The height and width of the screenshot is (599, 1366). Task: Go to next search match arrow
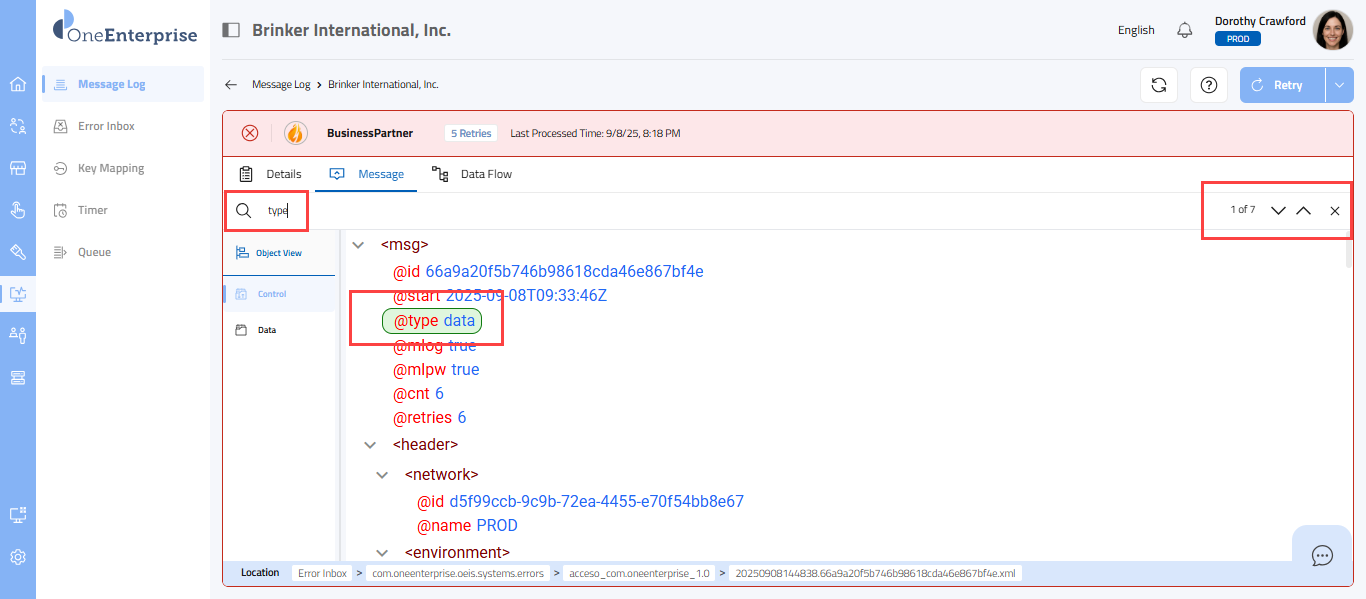pos(1278,211)
